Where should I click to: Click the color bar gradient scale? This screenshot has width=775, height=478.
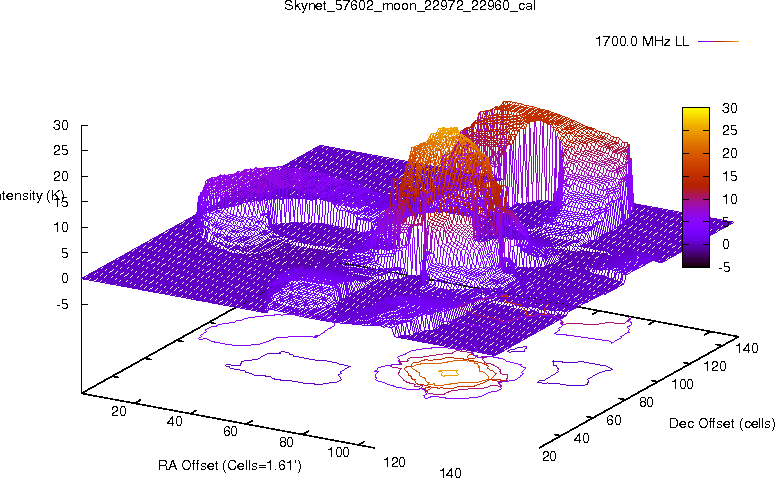(695, 187)
